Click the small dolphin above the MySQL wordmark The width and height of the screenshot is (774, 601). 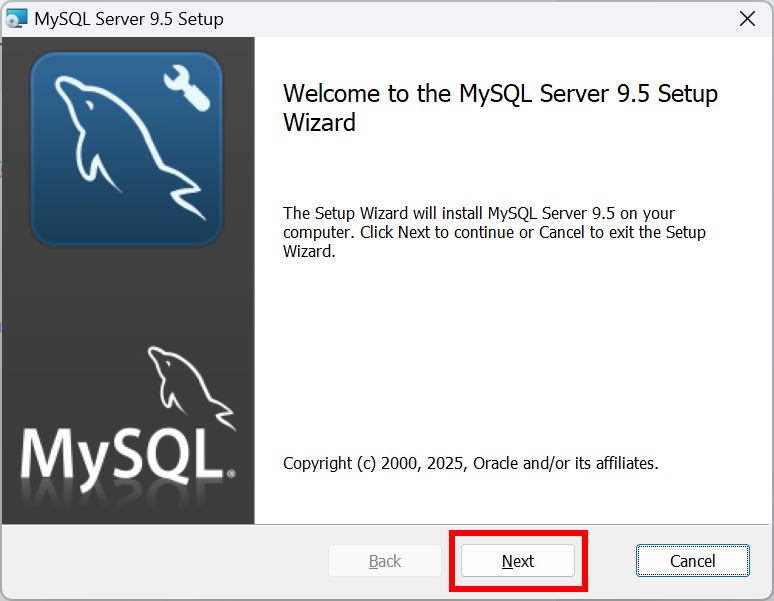(192, 388)
